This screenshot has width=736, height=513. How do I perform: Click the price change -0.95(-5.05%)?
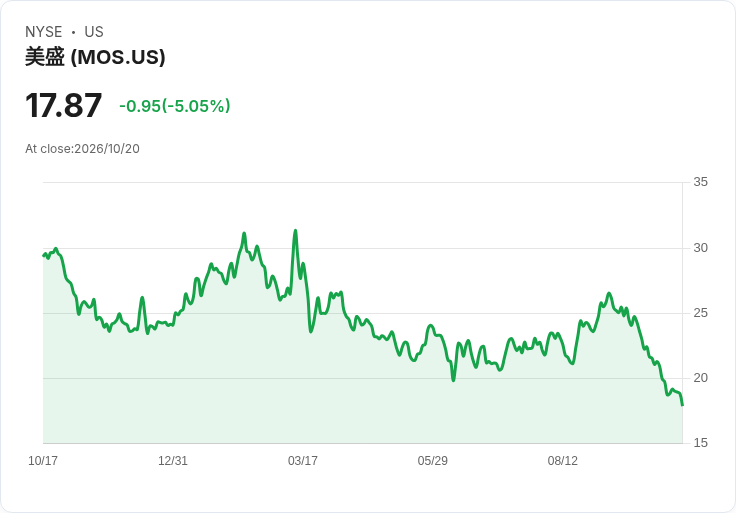175,106
